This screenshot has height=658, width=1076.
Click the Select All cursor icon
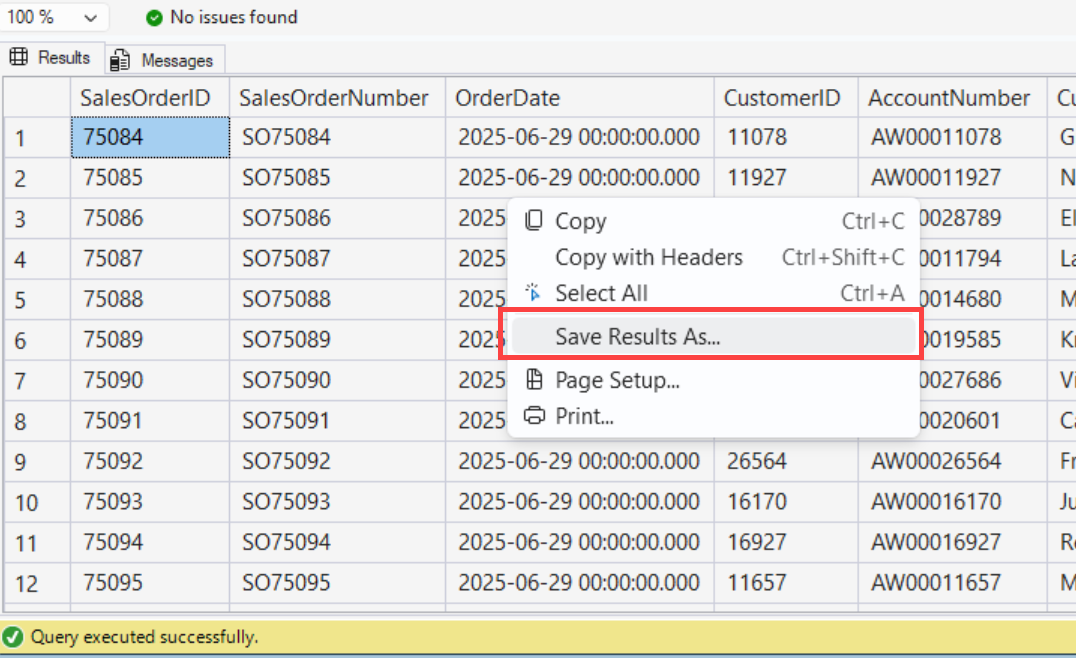[x=534, y=294]
